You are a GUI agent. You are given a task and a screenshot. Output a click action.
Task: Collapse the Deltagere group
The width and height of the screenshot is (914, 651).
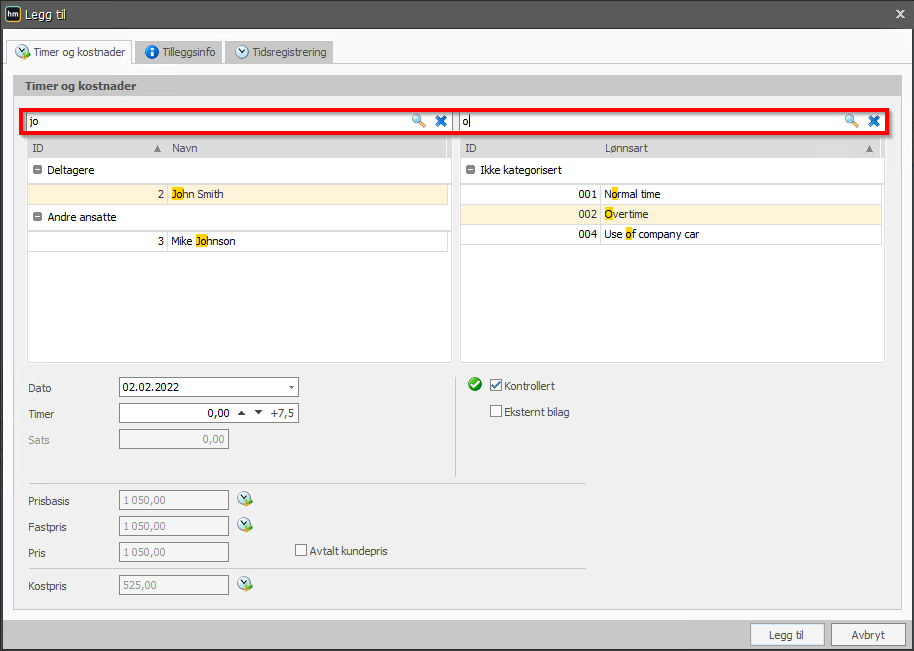[38, 170]
